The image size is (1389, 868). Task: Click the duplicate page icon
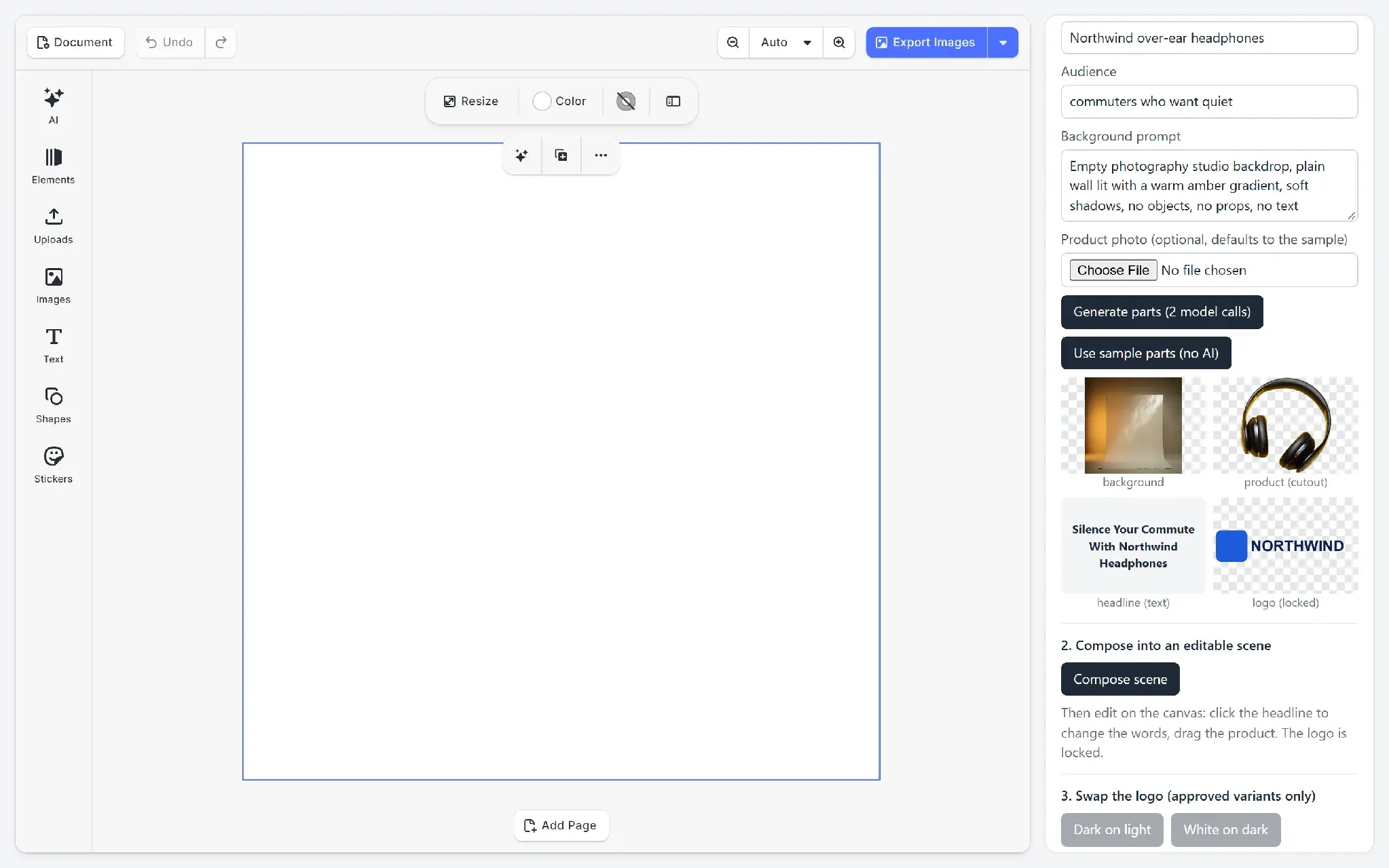pos(561,155)
